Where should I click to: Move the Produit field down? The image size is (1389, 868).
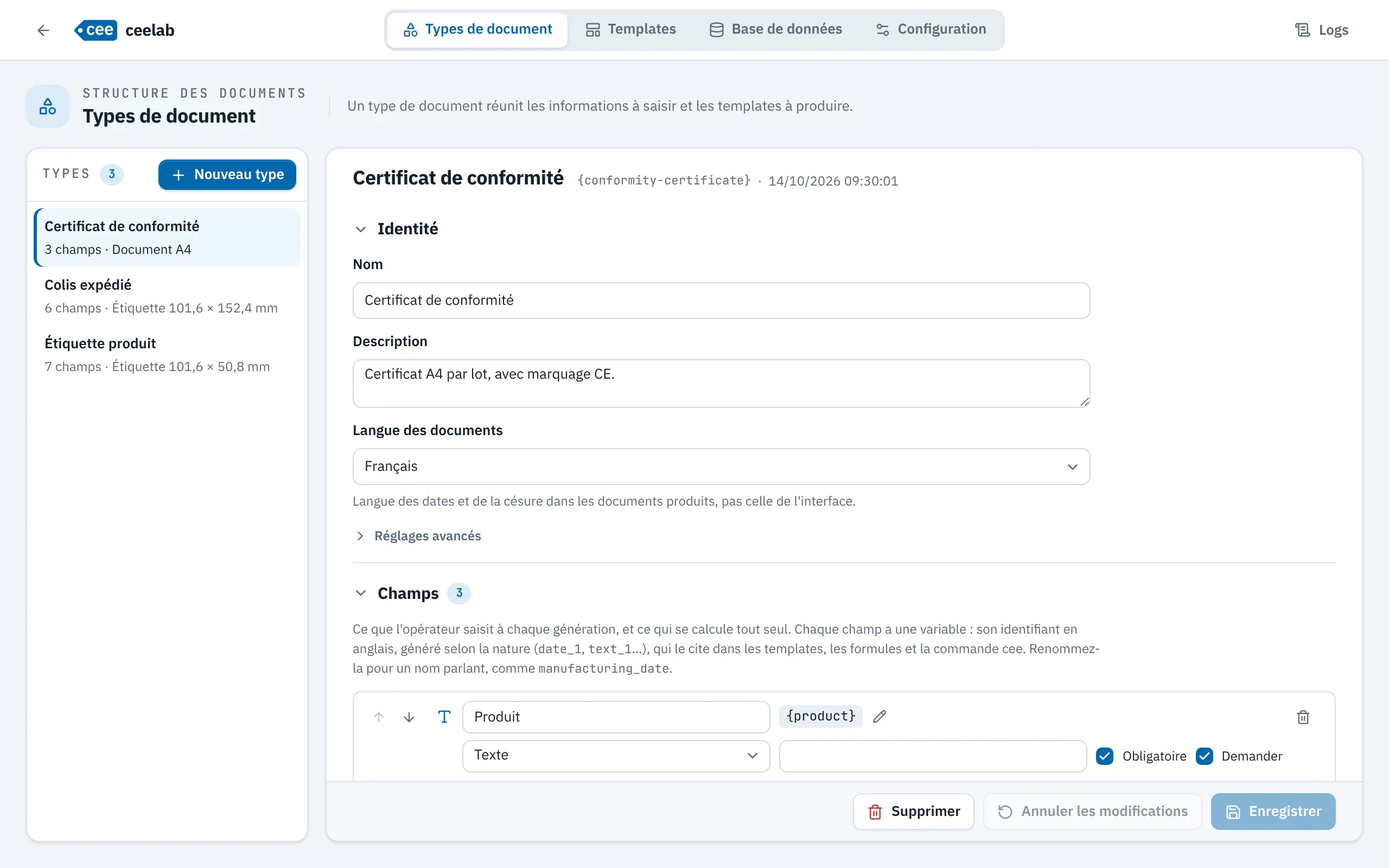pos(409,717)
